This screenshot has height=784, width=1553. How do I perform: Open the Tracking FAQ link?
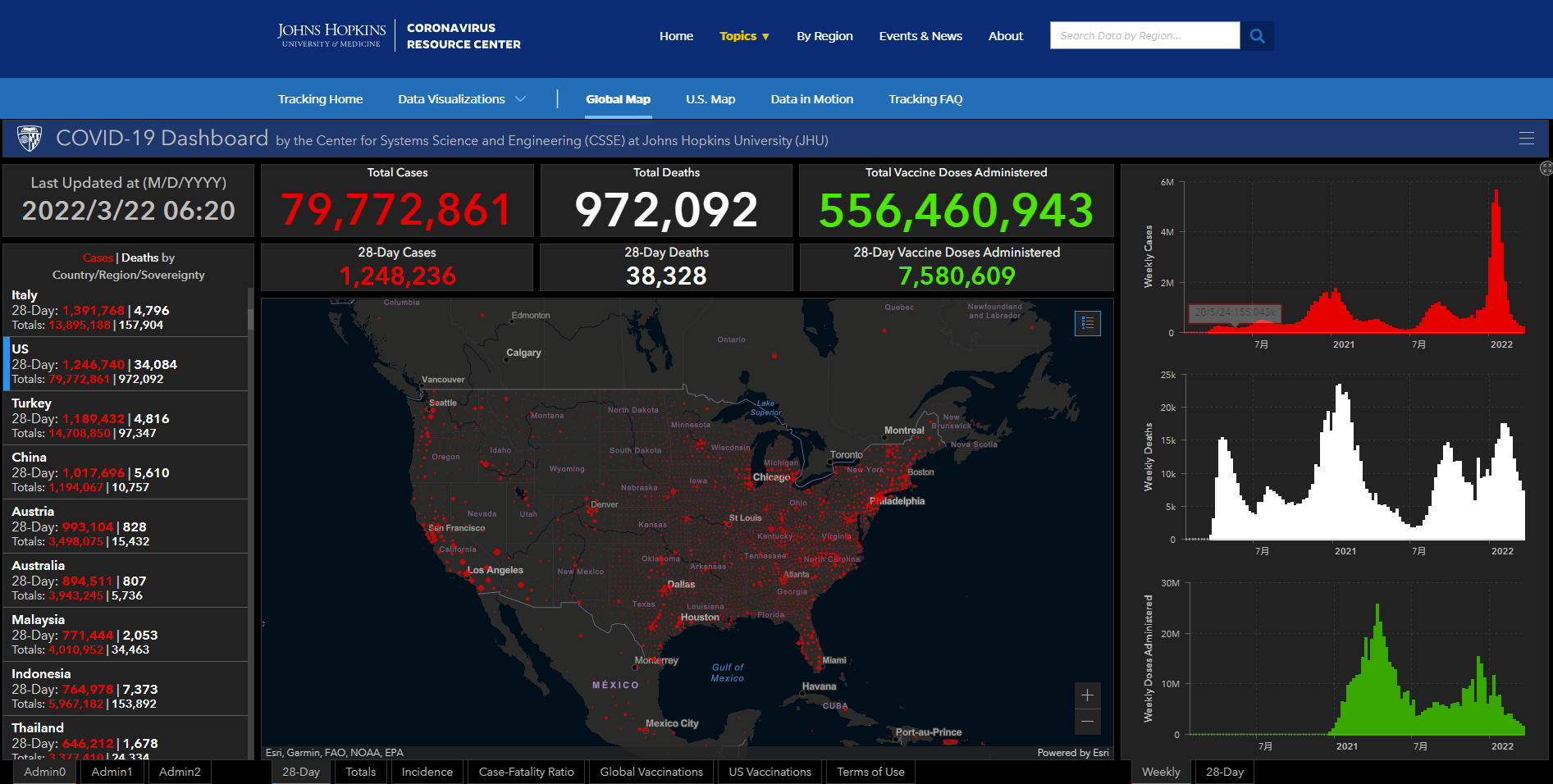pyautogui.click(x=925, y=99)
